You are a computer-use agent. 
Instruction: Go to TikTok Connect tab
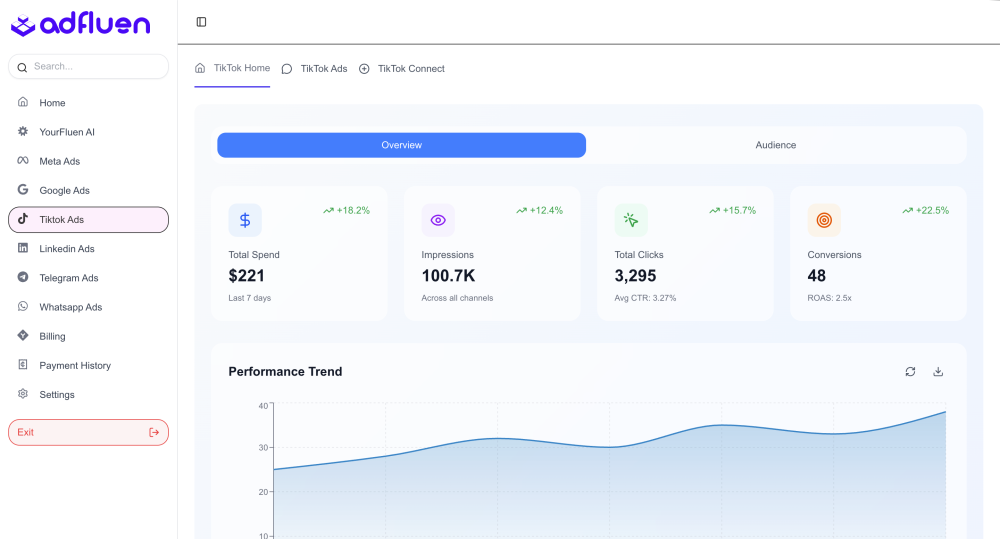(402, 69)
